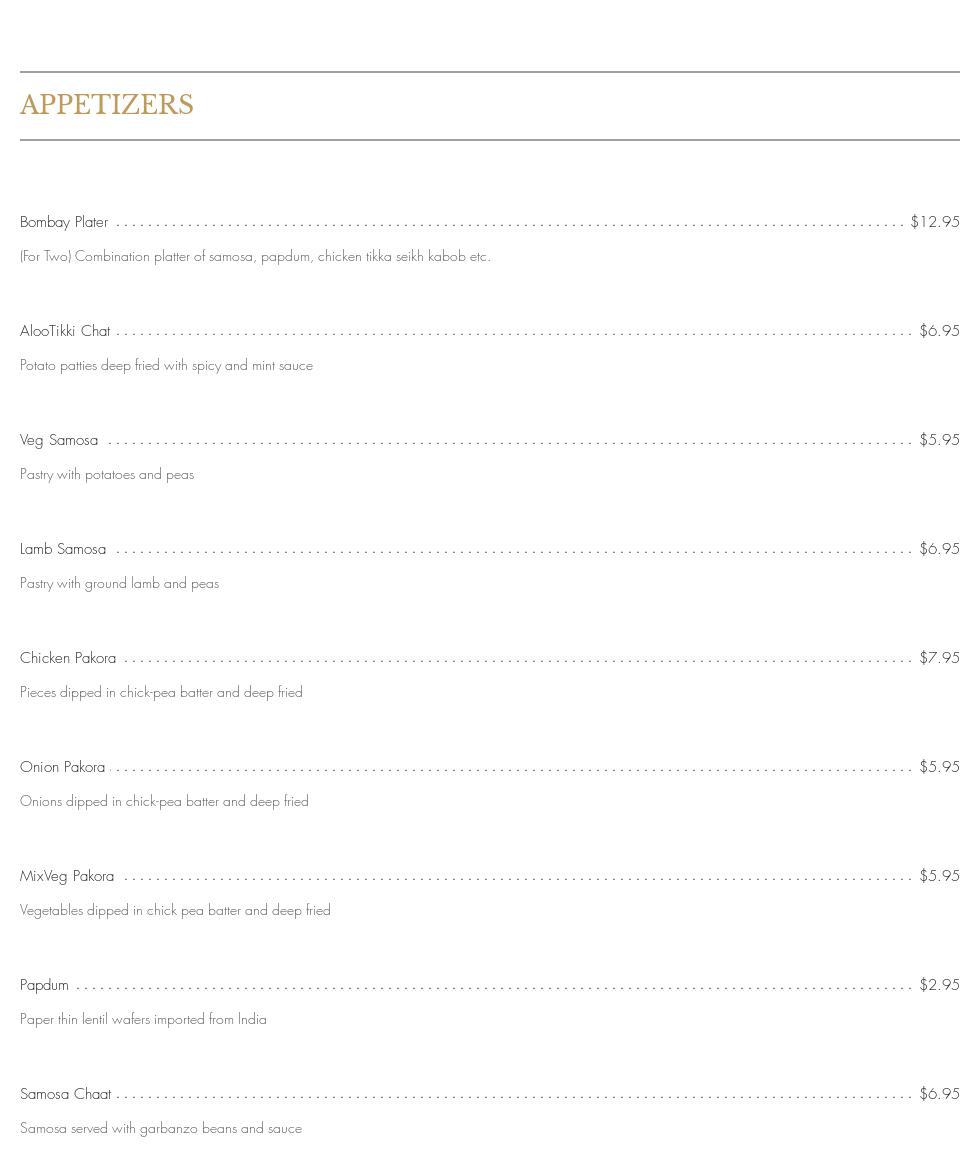
Task: Select the Bombay Plater menu item
Action: pos(64,222)
